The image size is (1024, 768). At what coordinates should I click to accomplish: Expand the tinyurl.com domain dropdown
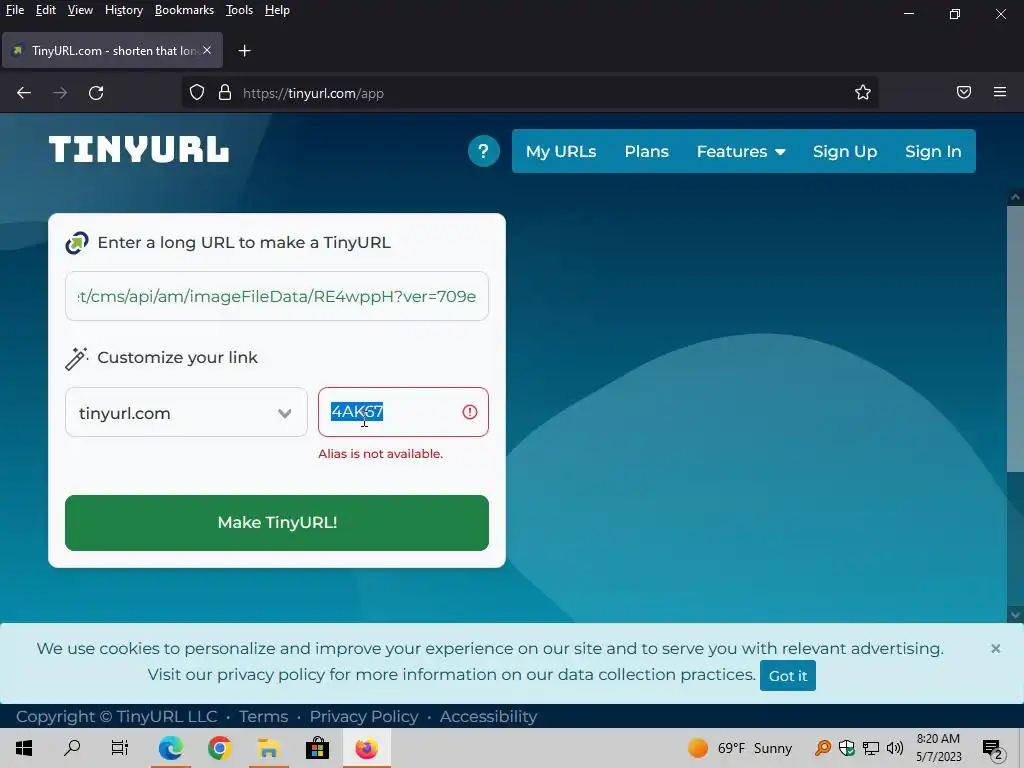[186, 413]
